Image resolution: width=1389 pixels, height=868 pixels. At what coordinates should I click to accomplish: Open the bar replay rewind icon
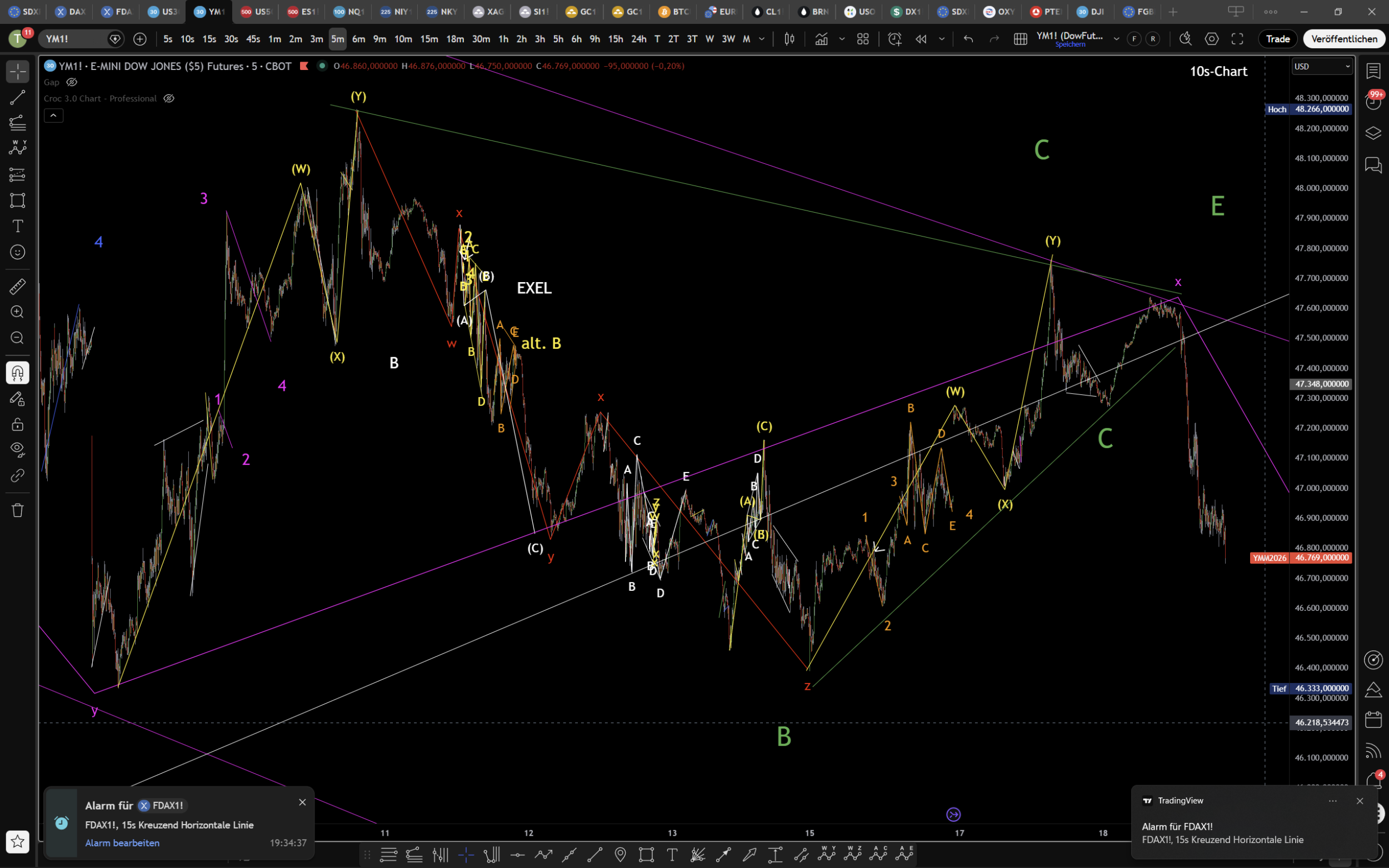(x=921, y=39)
